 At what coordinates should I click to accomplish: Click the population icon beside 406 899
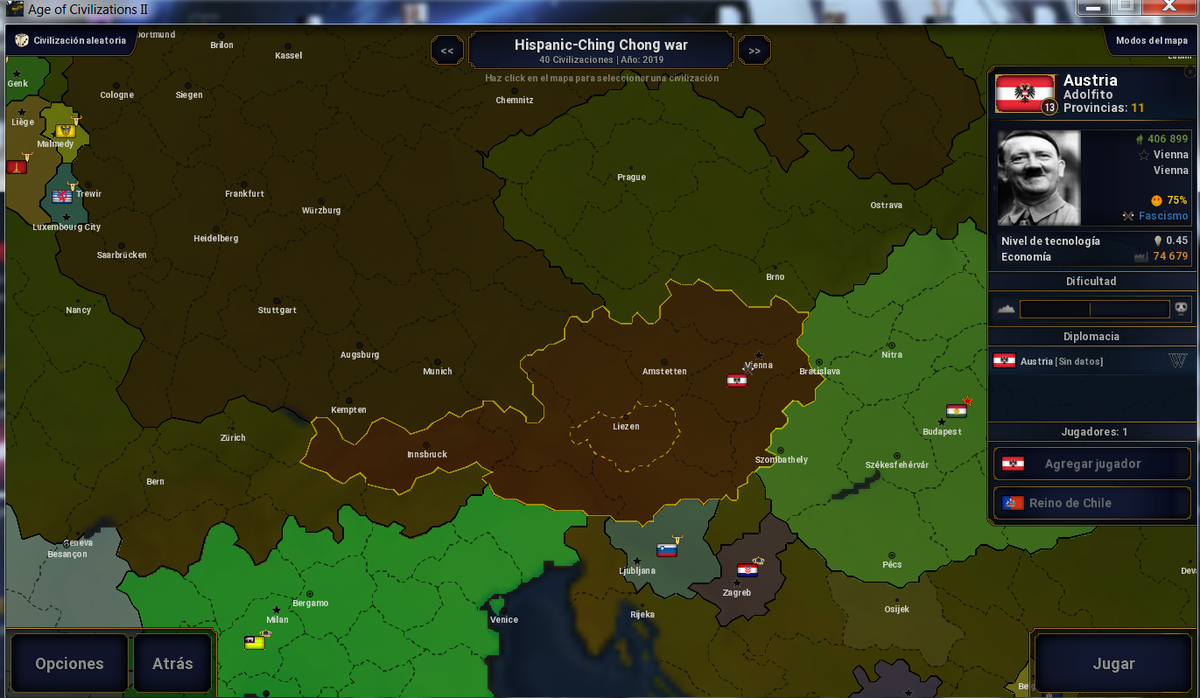click(x=1140, y=139)
